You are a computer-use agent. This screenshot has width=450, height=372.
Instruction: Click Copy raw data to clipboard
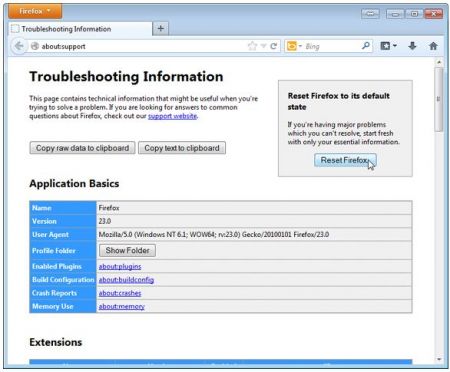[82, 148]
